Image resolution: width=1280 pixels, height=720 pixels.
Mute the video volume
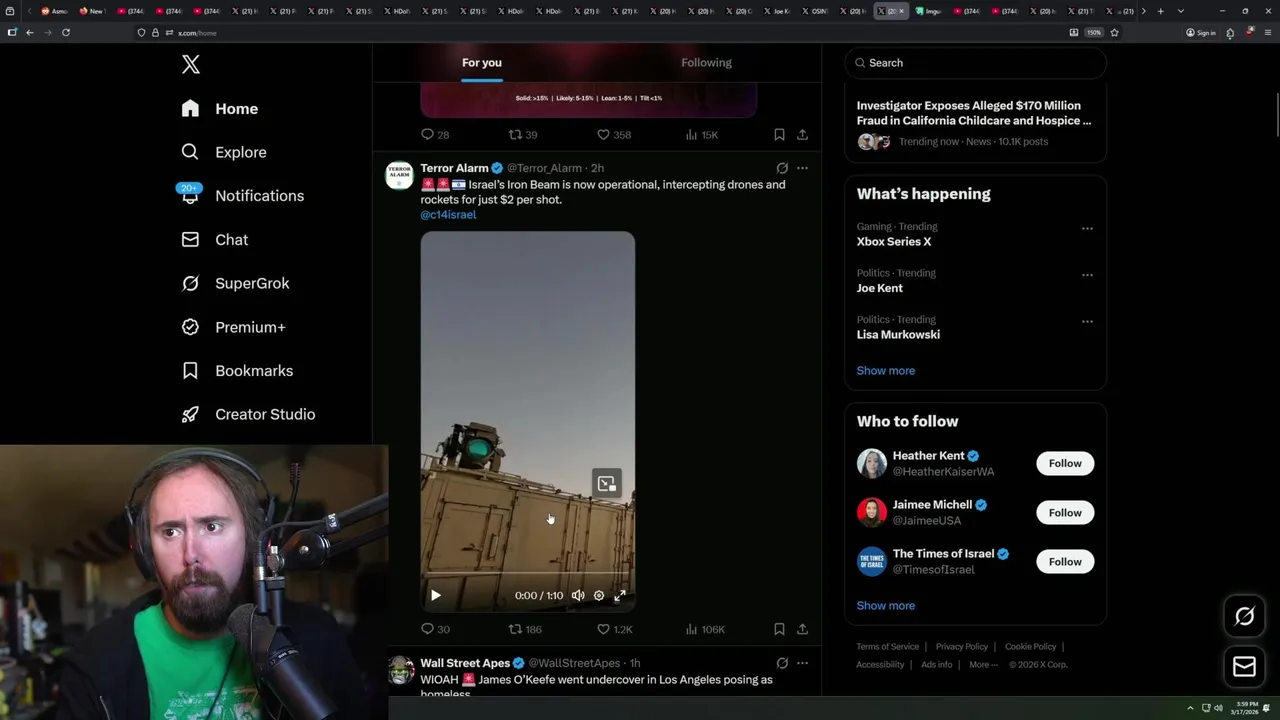point(578,596)
